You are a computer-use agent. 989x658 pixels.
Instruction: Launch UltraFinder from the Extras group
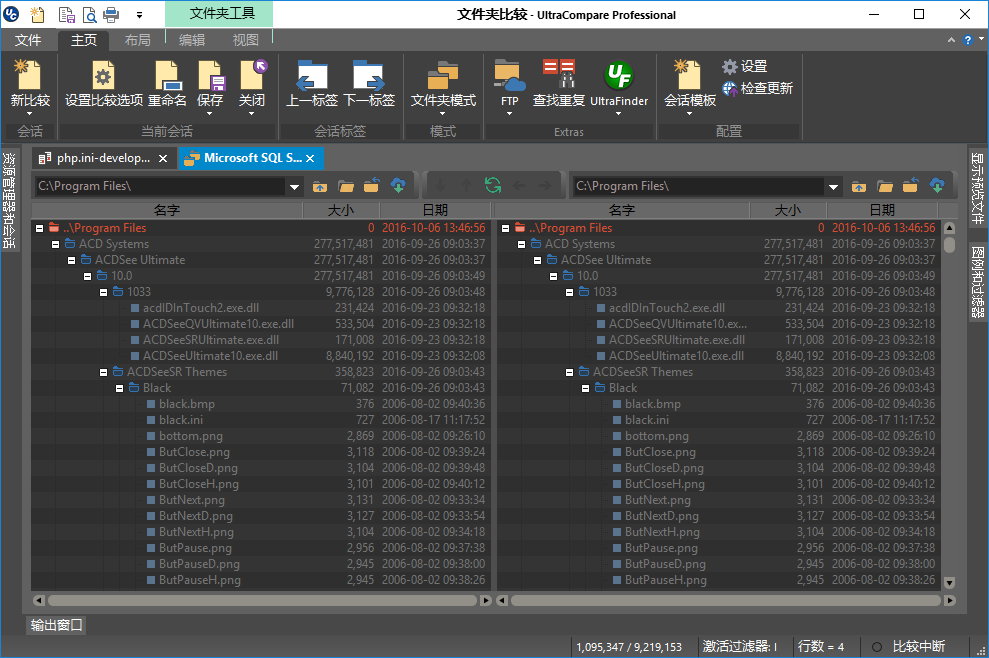click(x=618, y=85)
